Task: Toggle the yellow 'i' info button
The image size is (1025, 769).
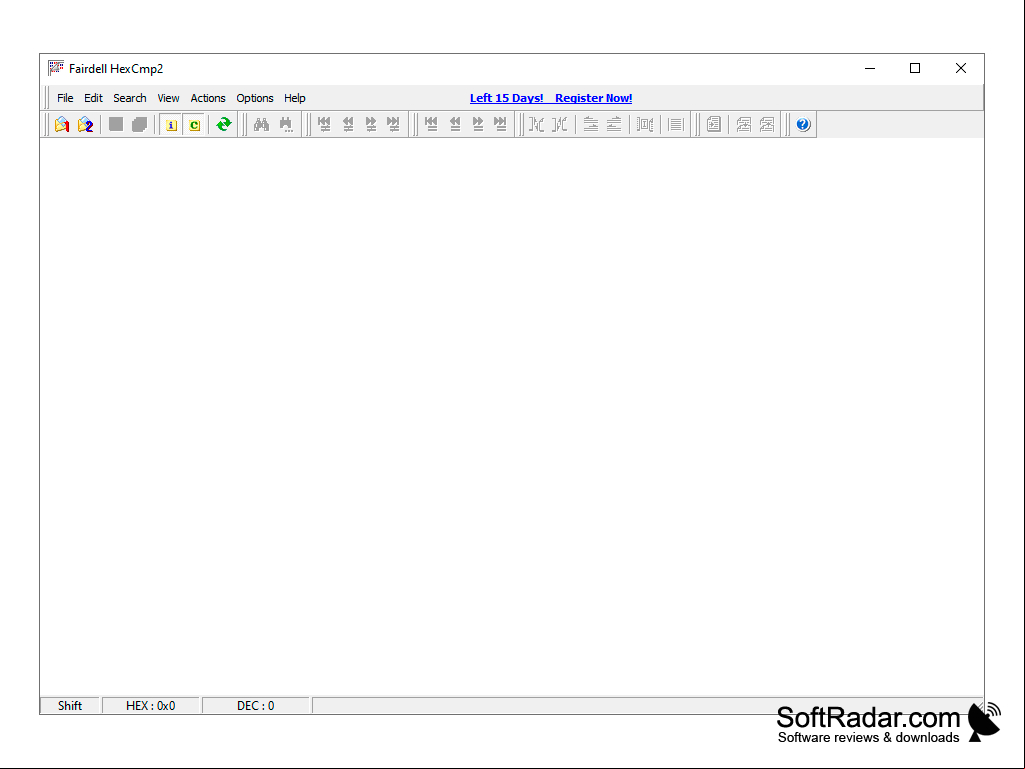Action: [x=171, y=124]
